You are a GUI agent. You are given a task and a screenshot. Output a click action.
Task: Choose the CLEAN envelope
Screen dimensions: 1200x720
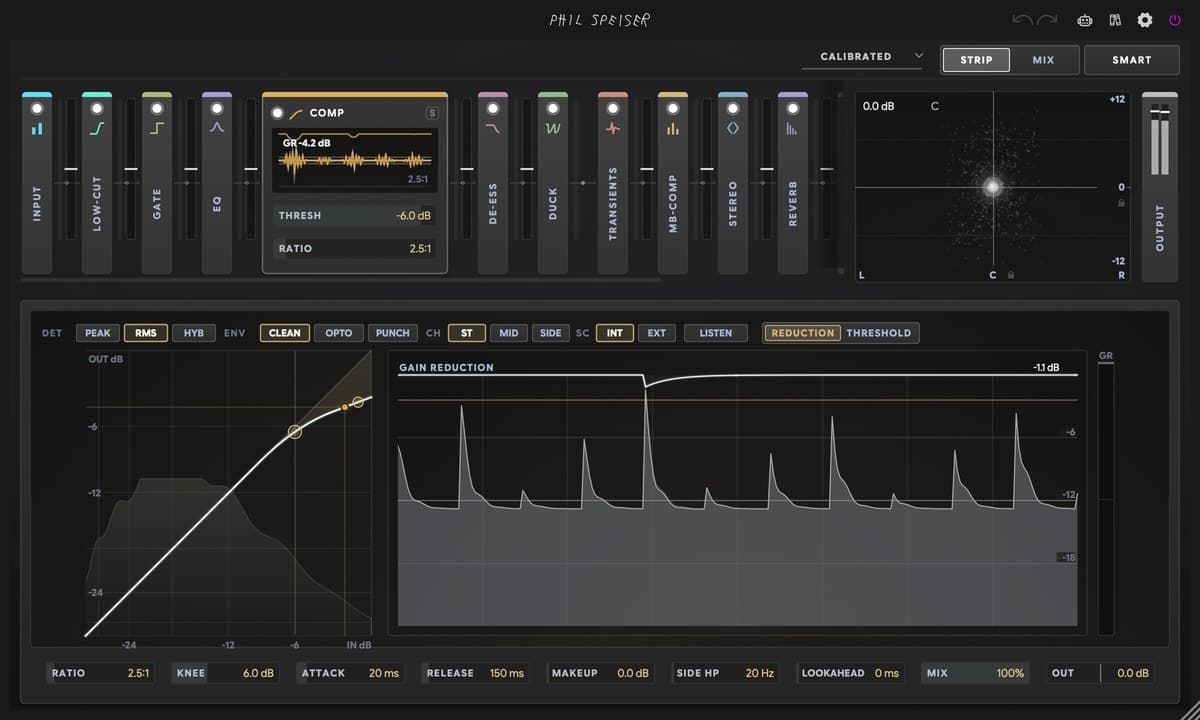285,333
